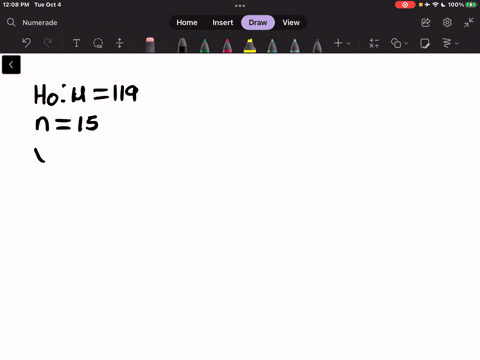
Task: Insert a sticky note
Action: [425, 43]
